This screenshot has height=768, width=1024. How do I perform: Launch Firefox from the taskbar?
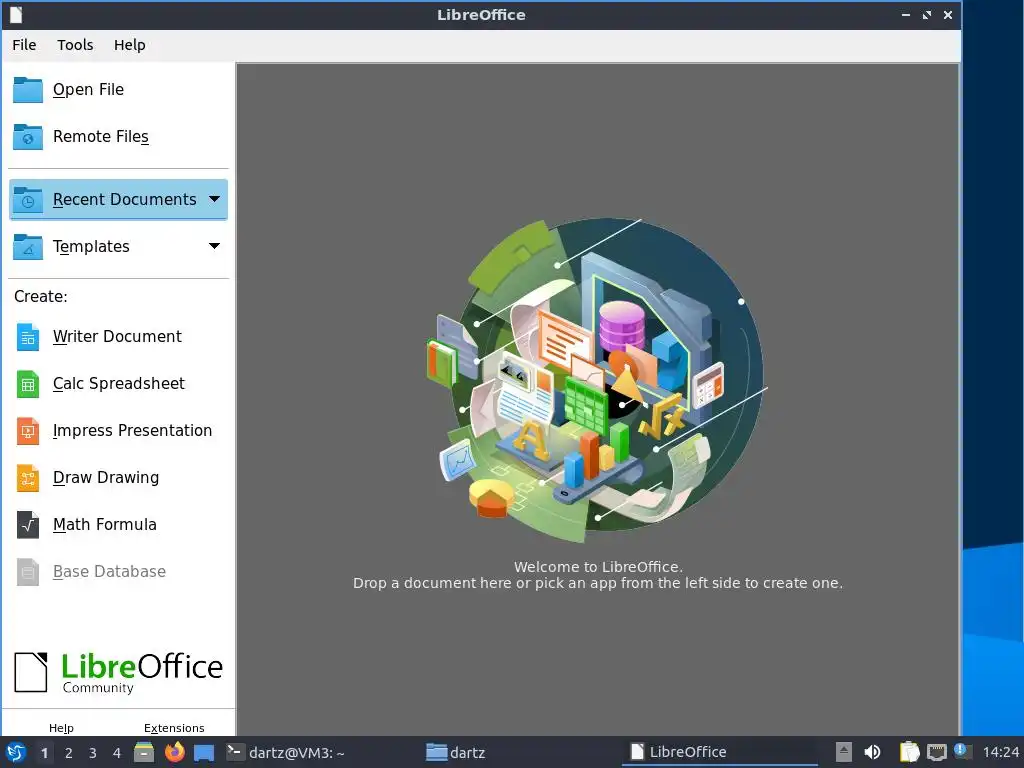(x=174, y=752)
